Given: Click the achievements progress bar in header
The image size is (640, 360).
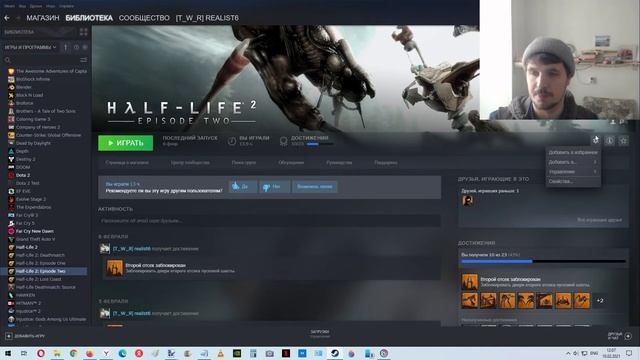Looking at the screenshot, I should [x=320, y=144].
